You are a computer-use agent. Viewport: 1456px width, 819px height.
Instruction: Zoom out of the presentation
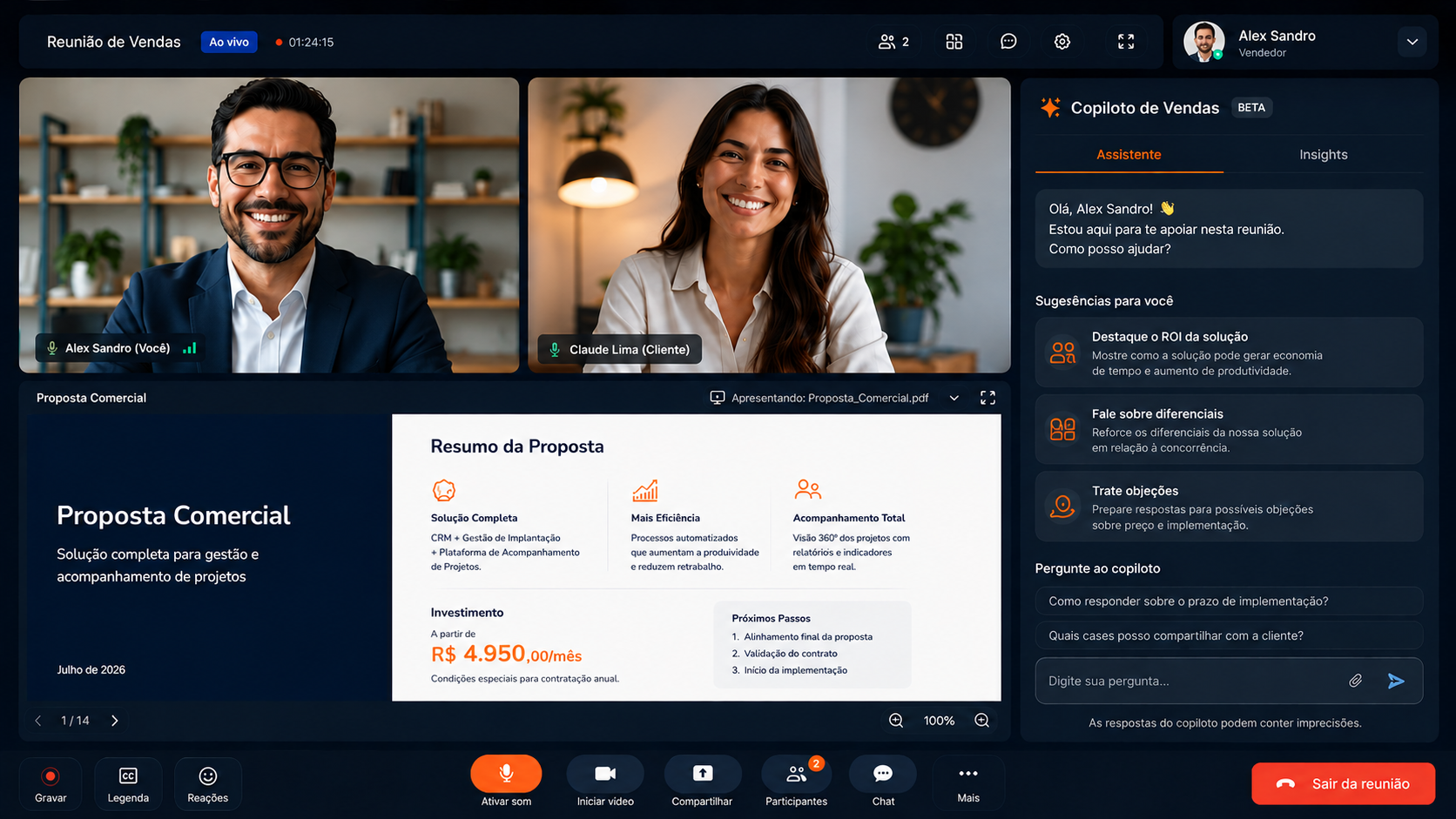896,721
